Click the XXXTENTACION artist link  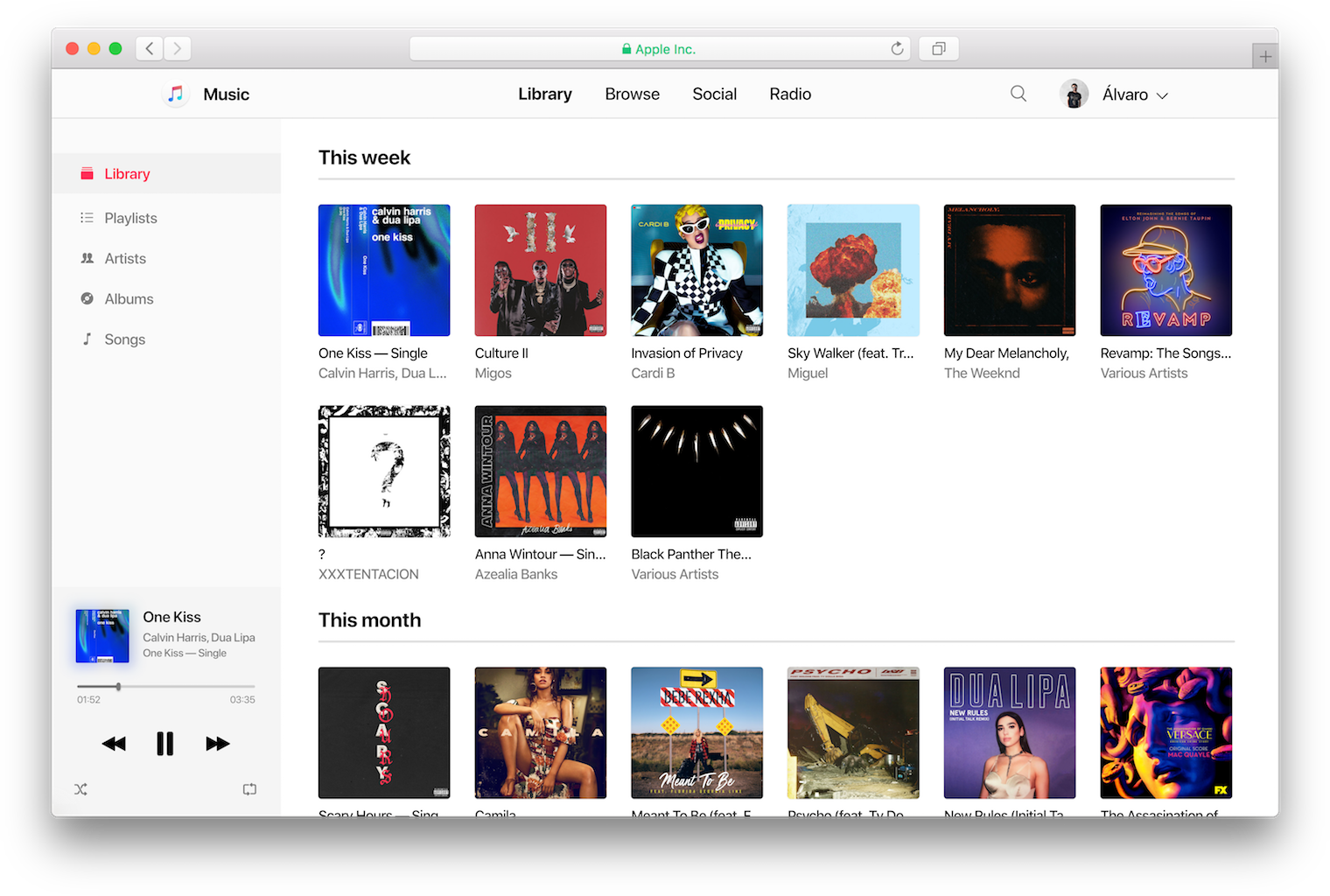(368, 575)
